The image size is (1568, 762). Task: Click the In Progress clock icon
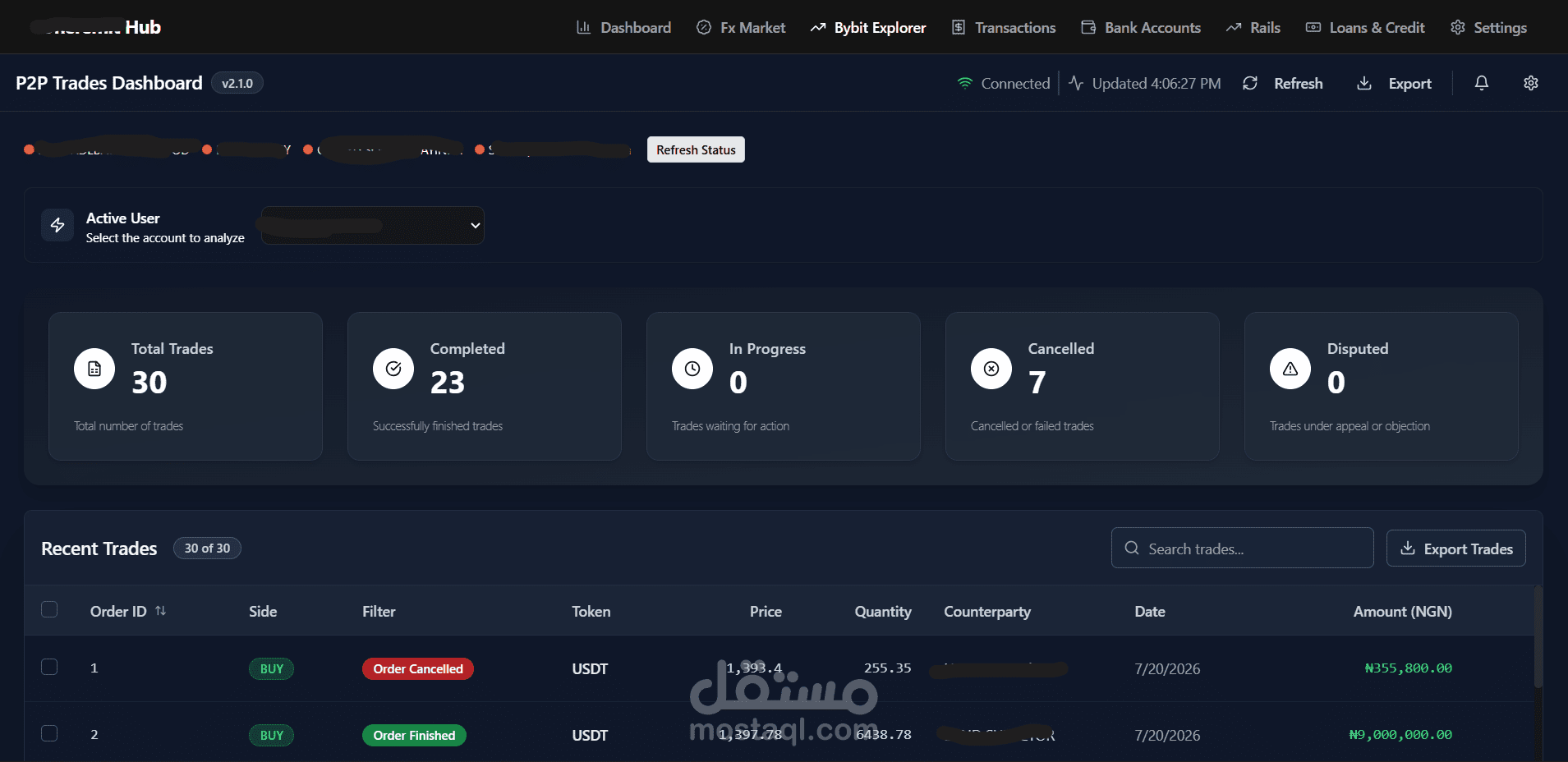[x=692, y=369]
